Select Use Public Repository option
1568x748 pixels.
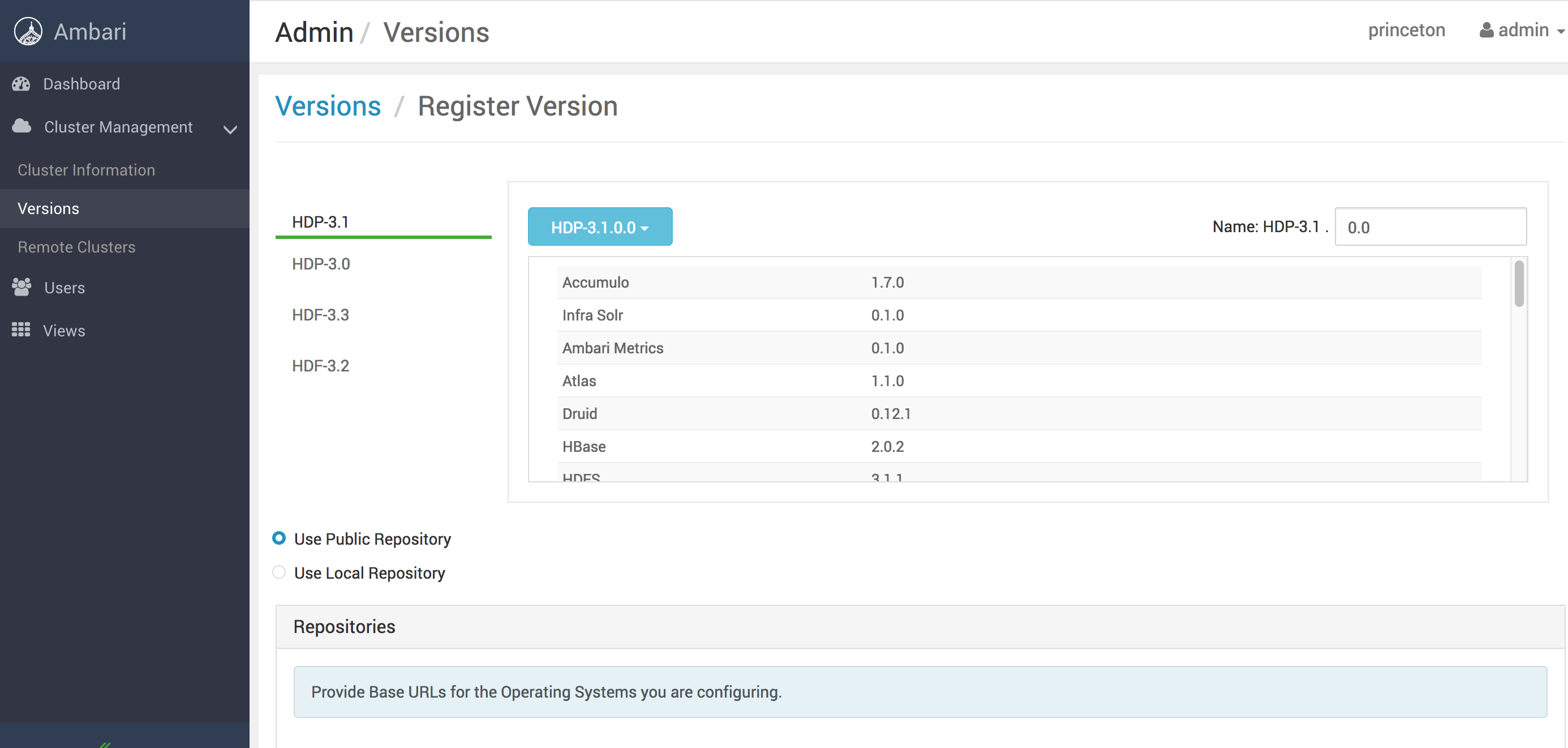click(x=279, y=538)
